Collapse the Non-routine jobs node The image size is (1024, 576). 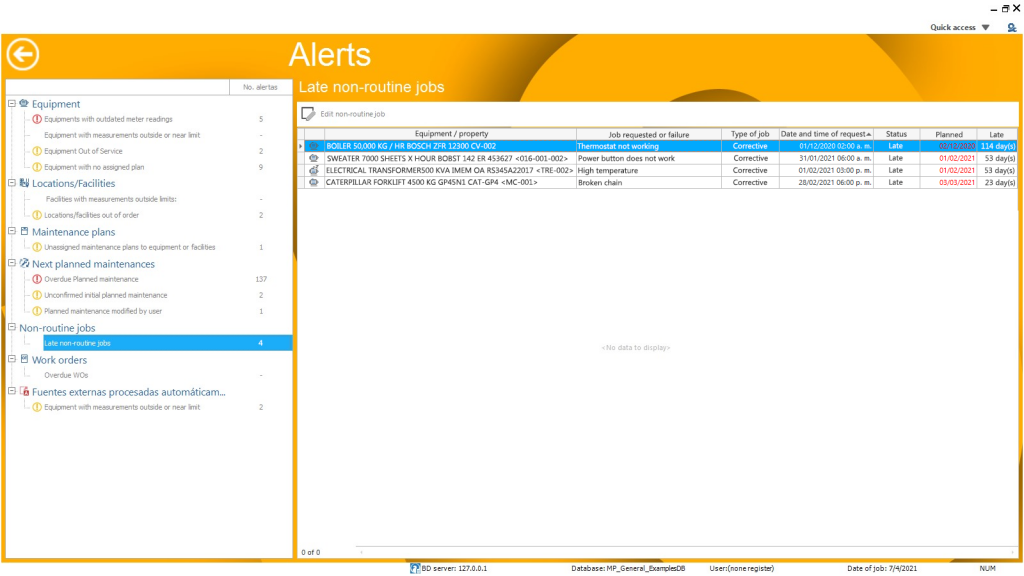12,327
